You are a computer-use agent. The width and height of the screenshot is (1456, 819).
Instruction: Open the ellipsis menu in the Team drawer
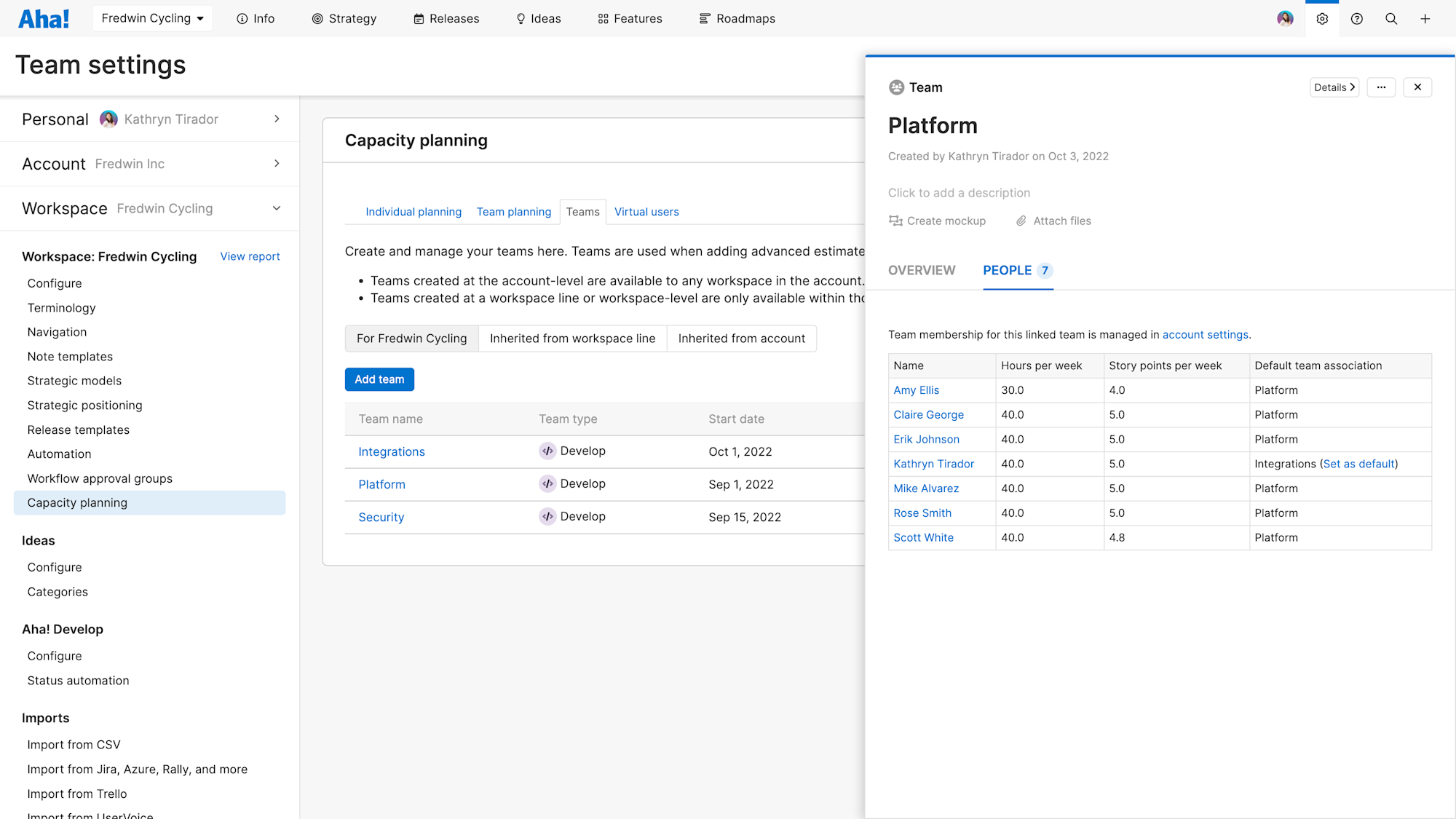(1381, 87)
